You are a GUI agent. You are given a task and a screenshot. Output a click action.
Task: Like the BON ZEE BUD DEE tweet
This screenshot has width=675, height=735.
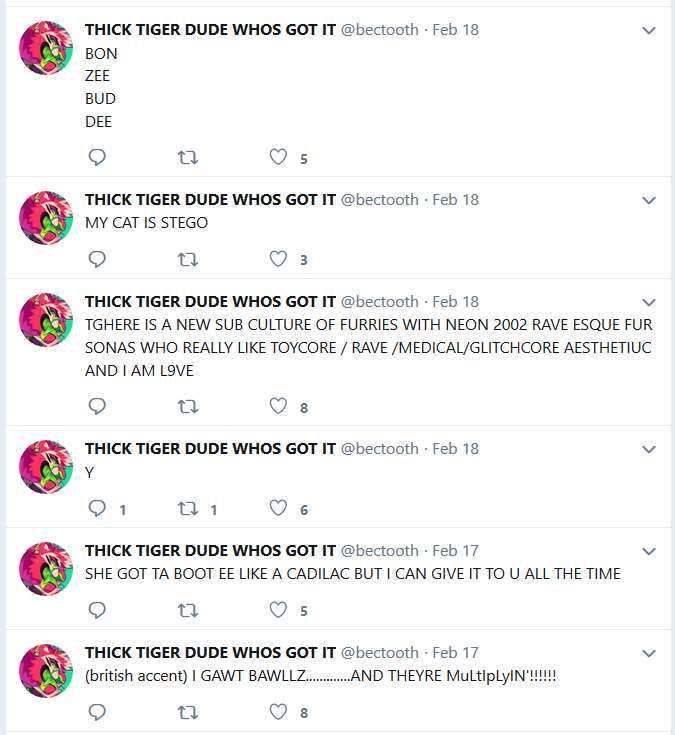point(278,157)
